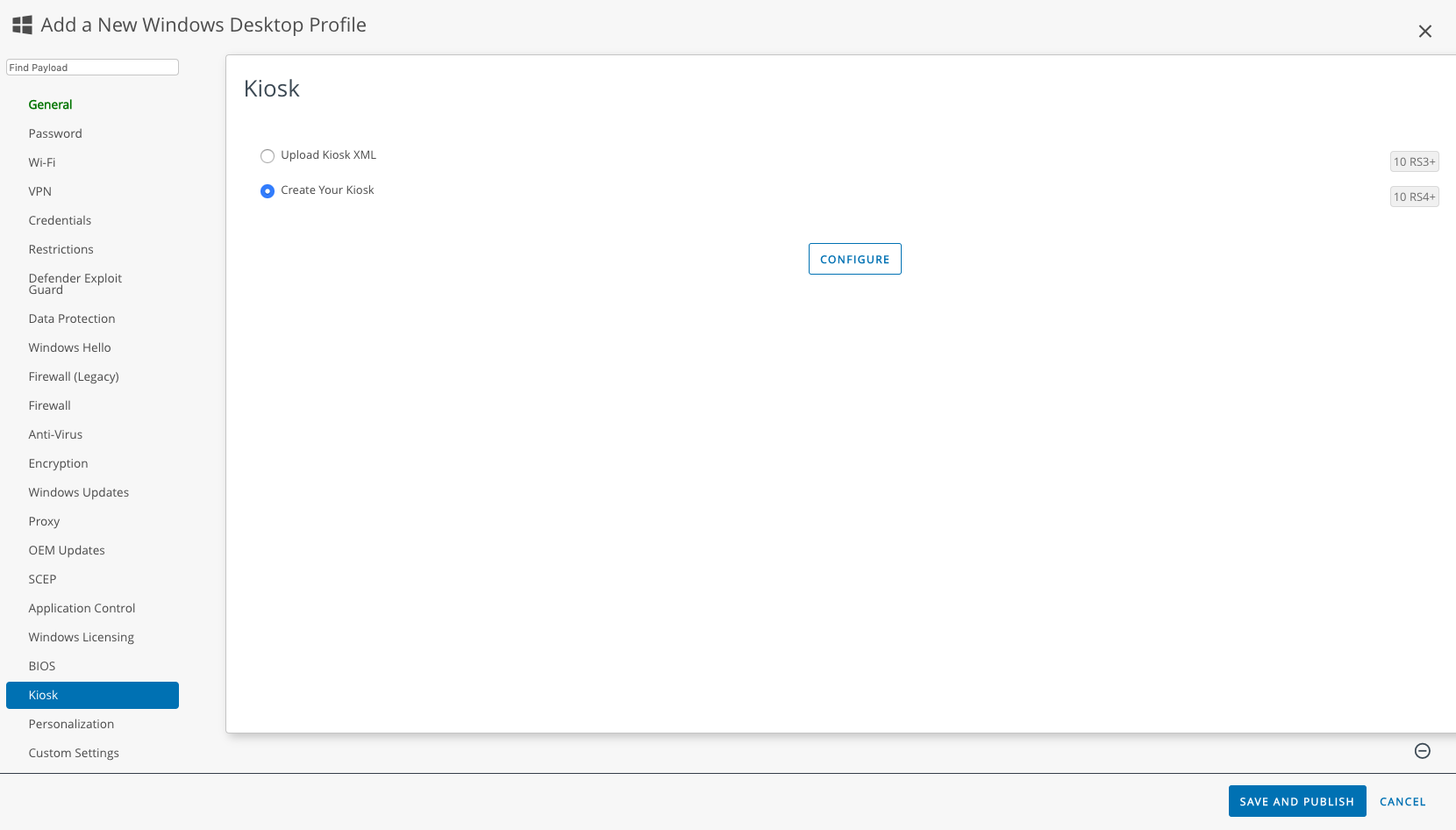Open the General payload section

(x=50, y=104)
